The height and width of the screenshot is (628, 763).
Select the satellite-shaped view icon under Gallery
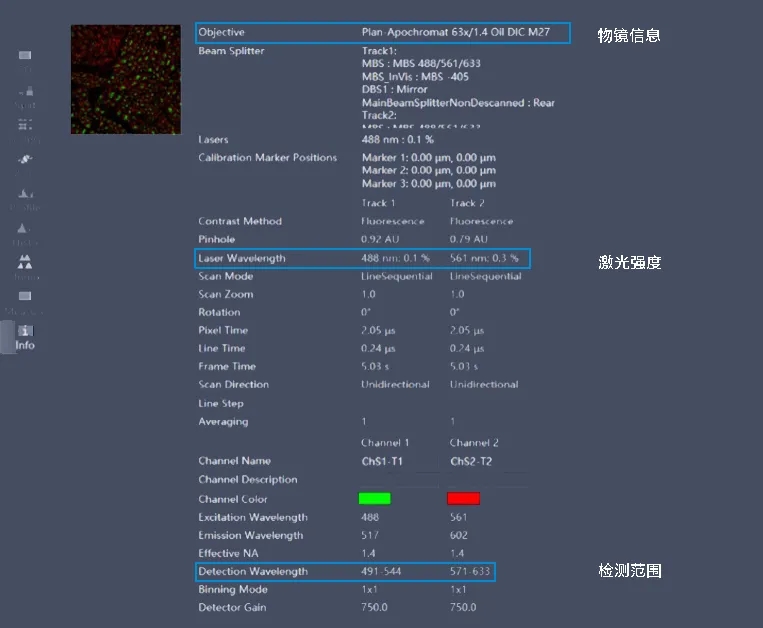[25, 160]
